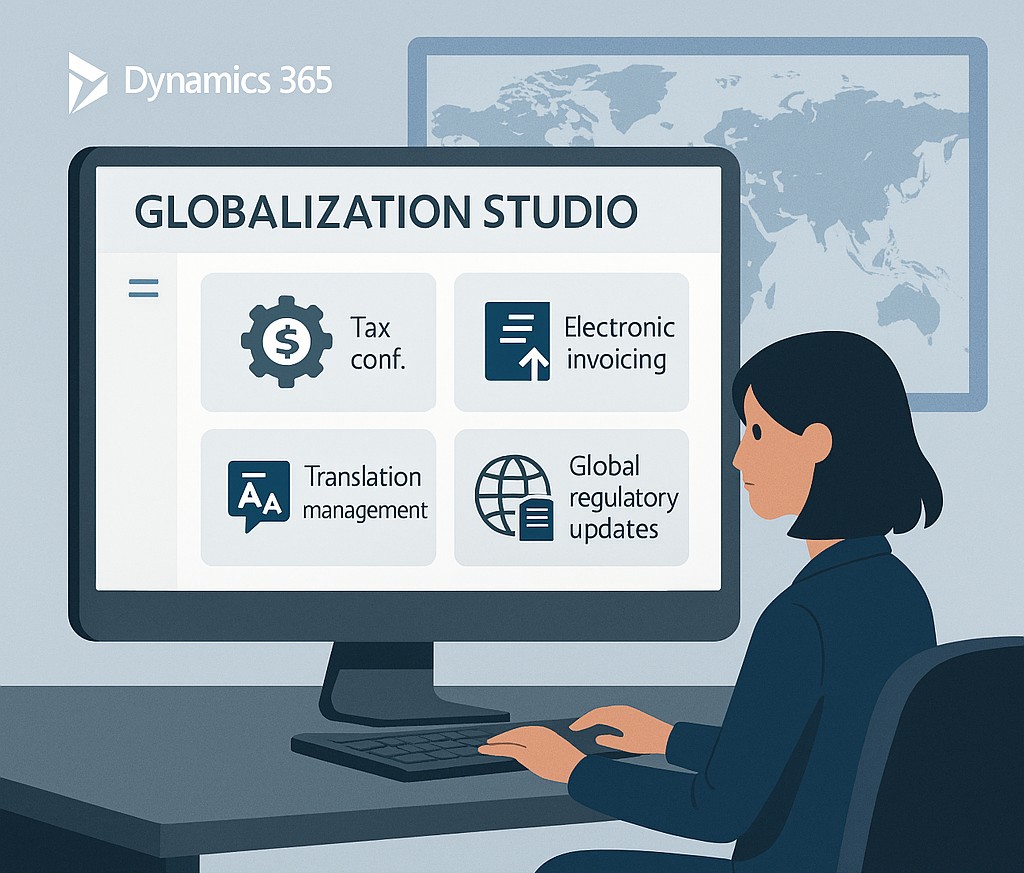Click the gear with dollar sign icon
The width and height of the screenshot is (1024, 873).
pos(285,342)
